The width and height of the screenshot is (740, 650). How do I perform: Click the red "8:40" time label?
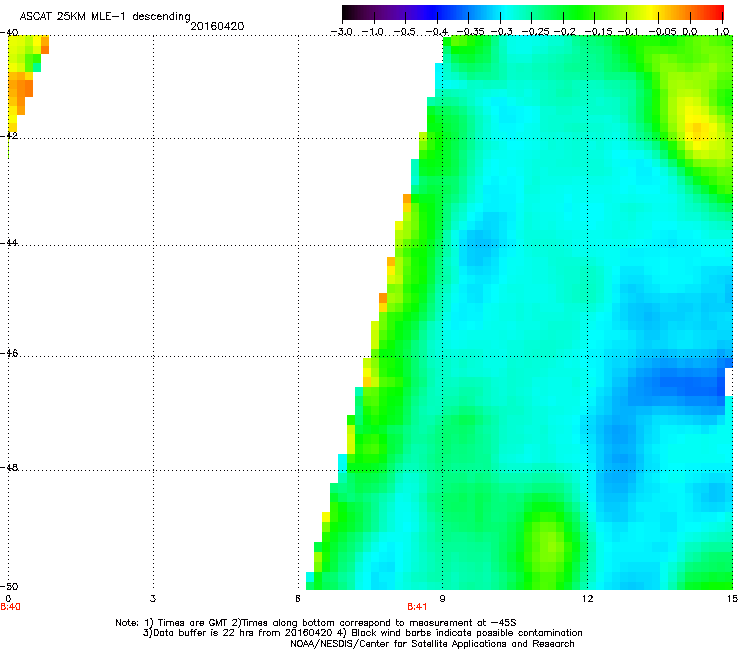click(x=10, y=607)
